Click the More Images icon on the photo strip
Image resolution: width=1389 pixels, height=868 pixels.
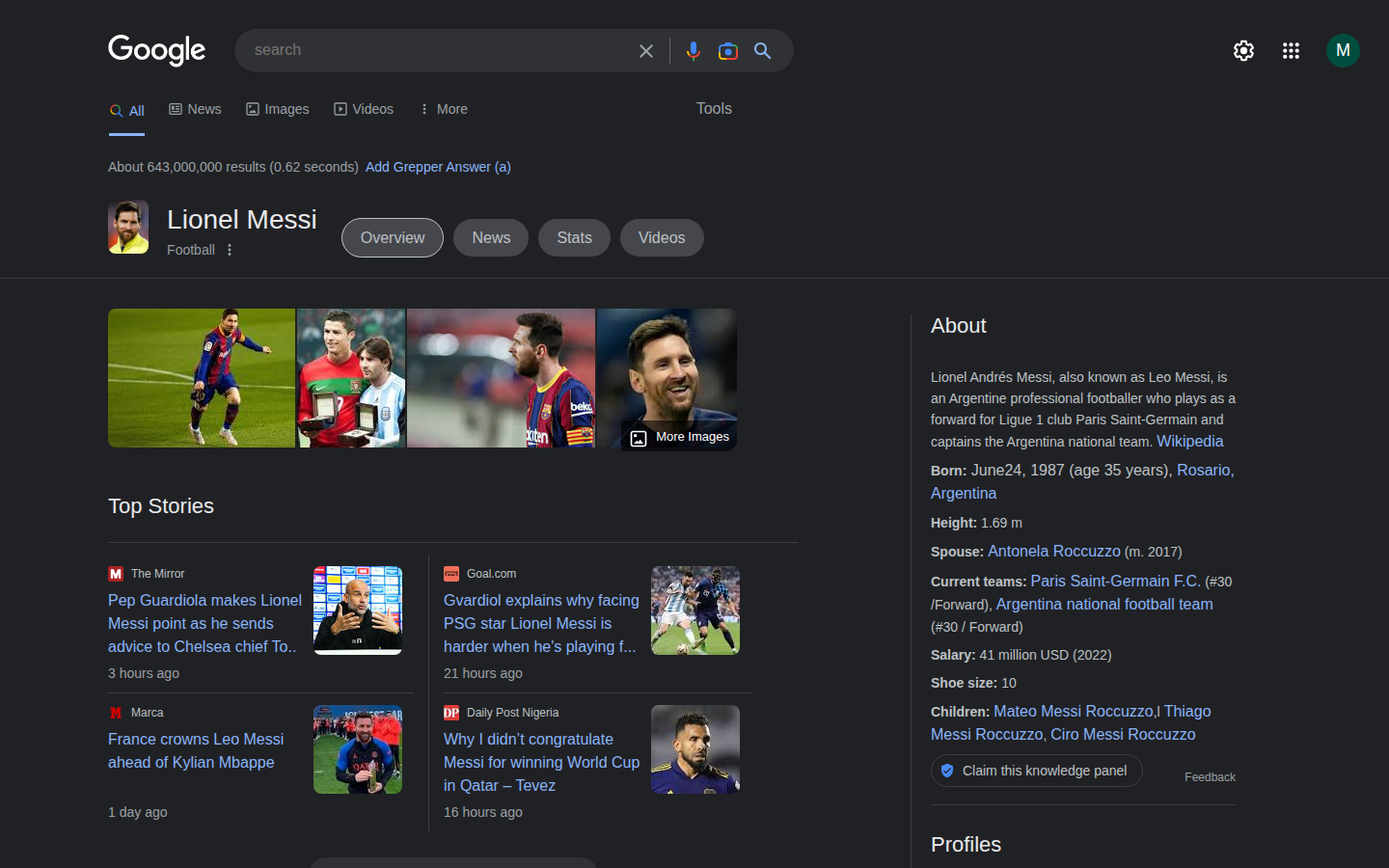tap(639, 439)
